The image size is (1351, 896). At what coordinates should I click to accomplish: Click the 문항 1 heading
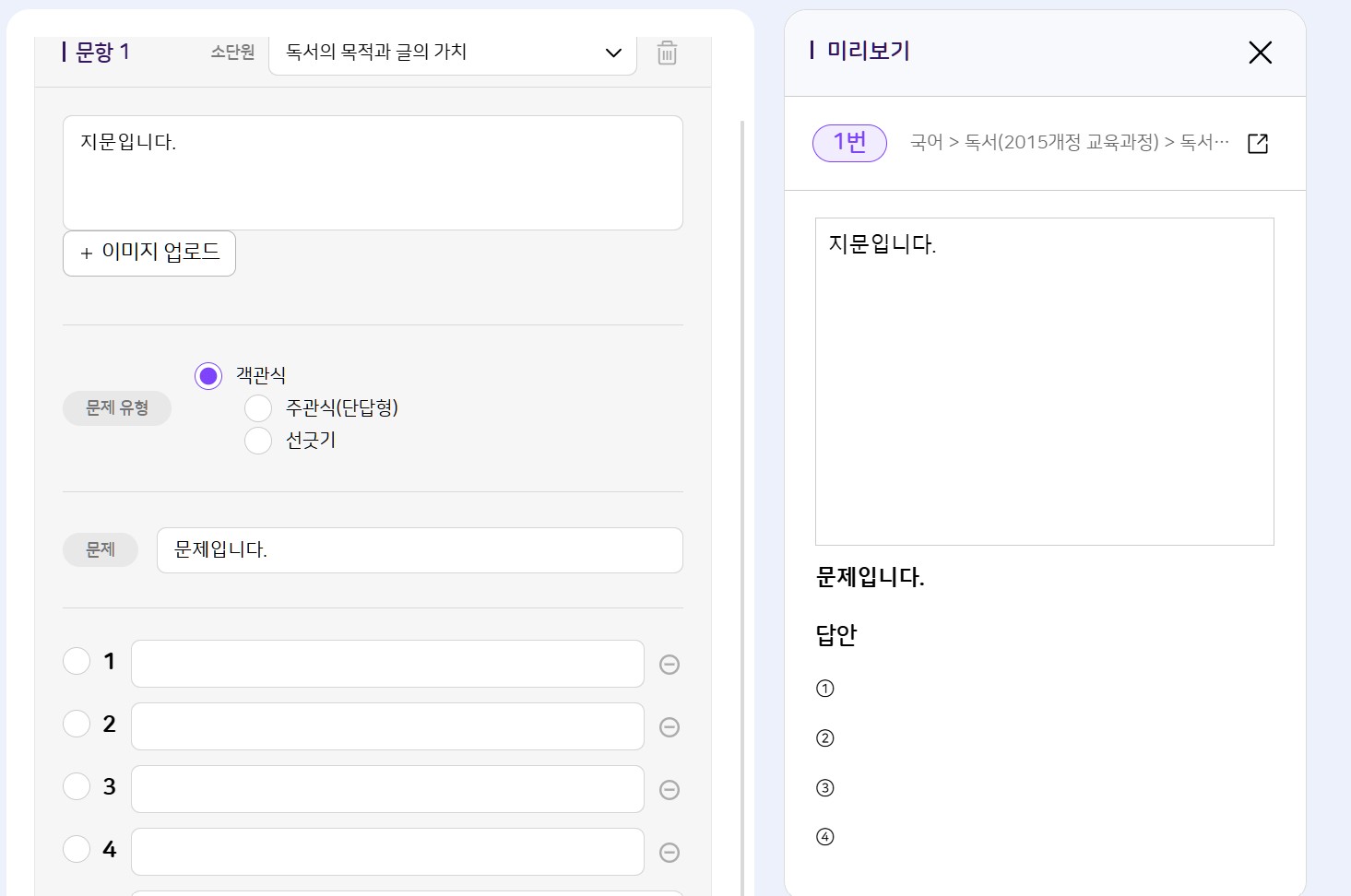pyautogui.click(x=102, y=53)
